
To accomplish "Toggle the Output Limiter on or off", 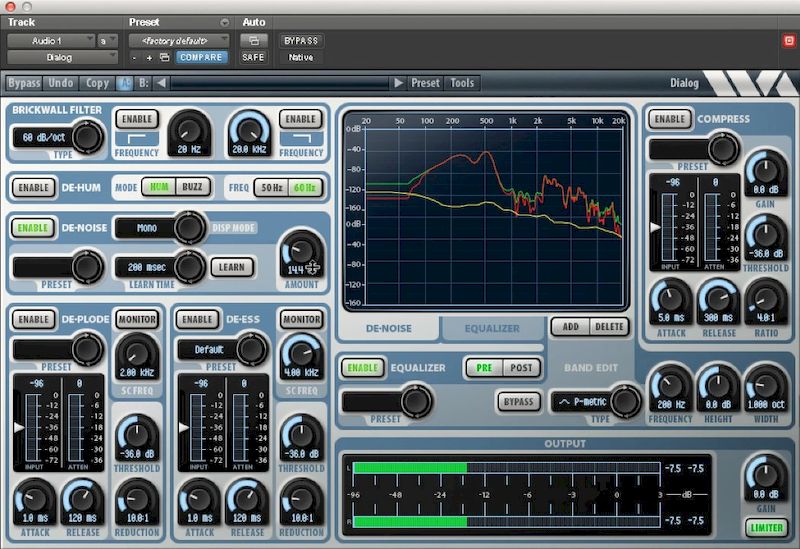I will 765,527.
